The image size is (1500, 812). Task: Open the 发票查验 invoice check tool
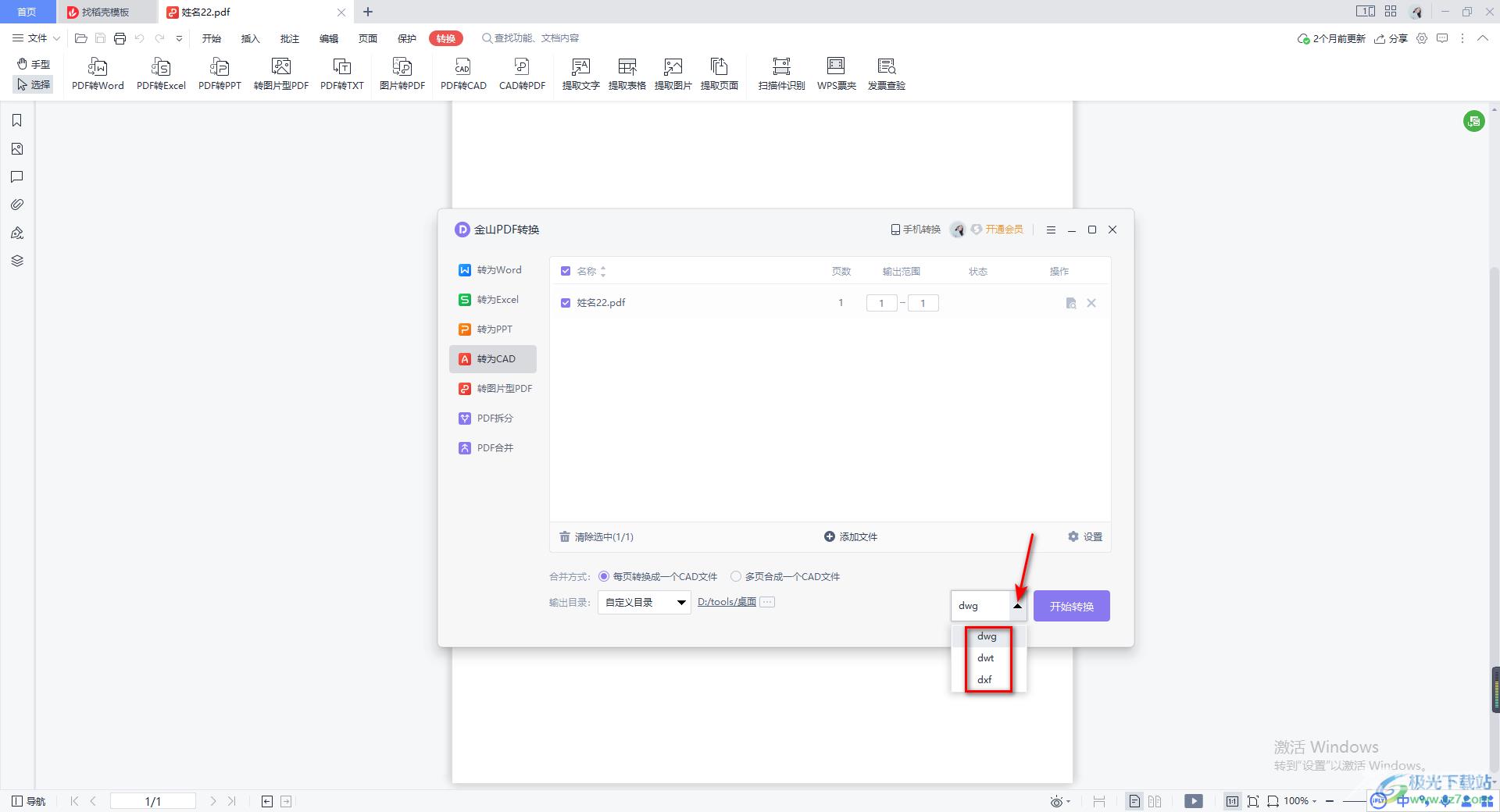point(886,74)
